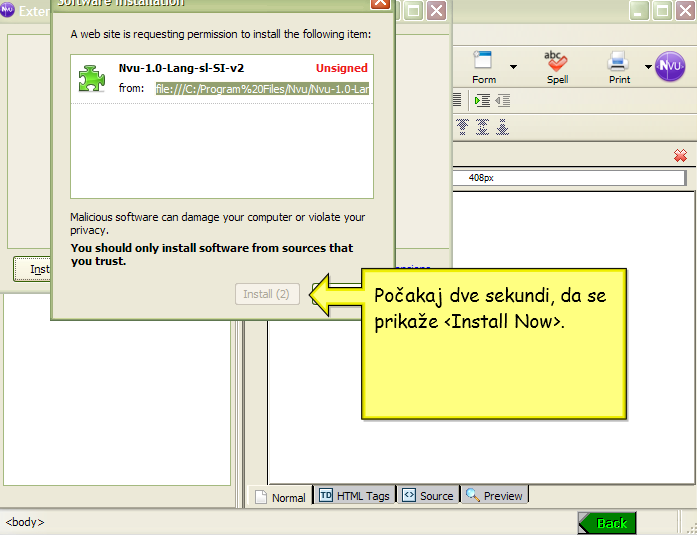Viewport: 697px width, 535px height.
Task: Open the Preview tab
Action: pyautogui.click(x=494, y=495)
